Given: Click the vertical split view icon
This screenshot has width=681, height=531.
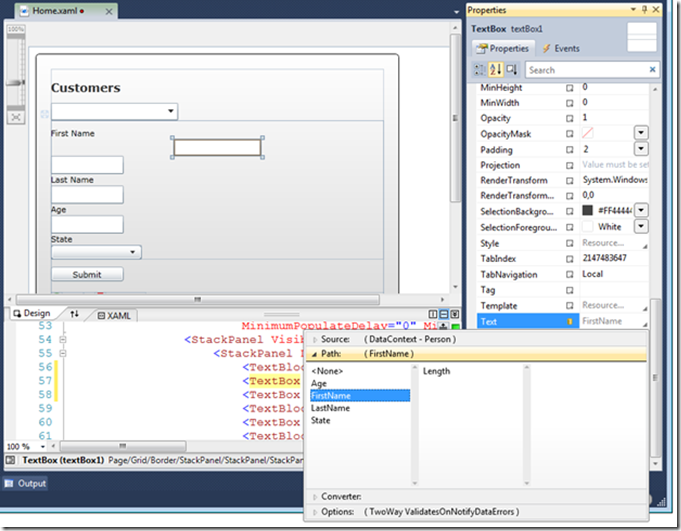Looking at the screenshot, I should coord(433,314).
